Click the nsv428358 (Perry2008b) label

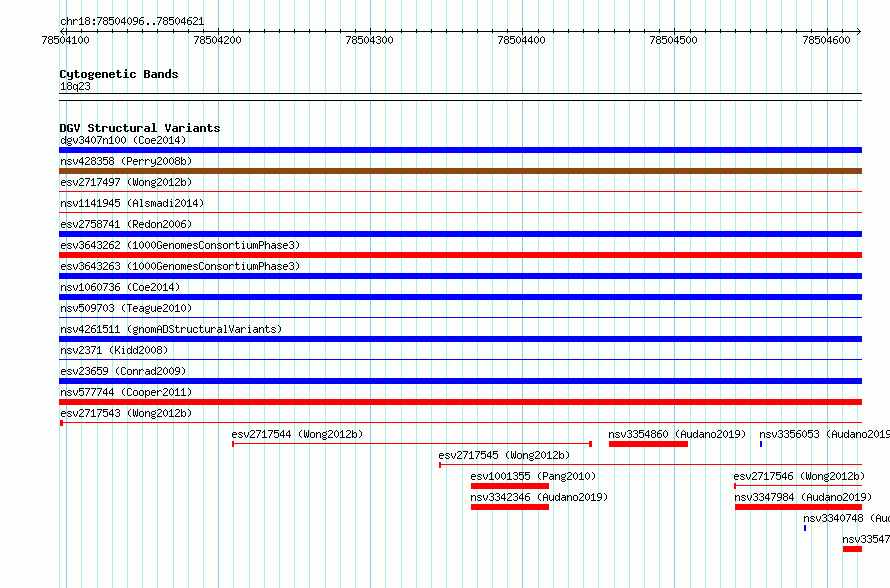pyautogui.click(x=126, y=161)
